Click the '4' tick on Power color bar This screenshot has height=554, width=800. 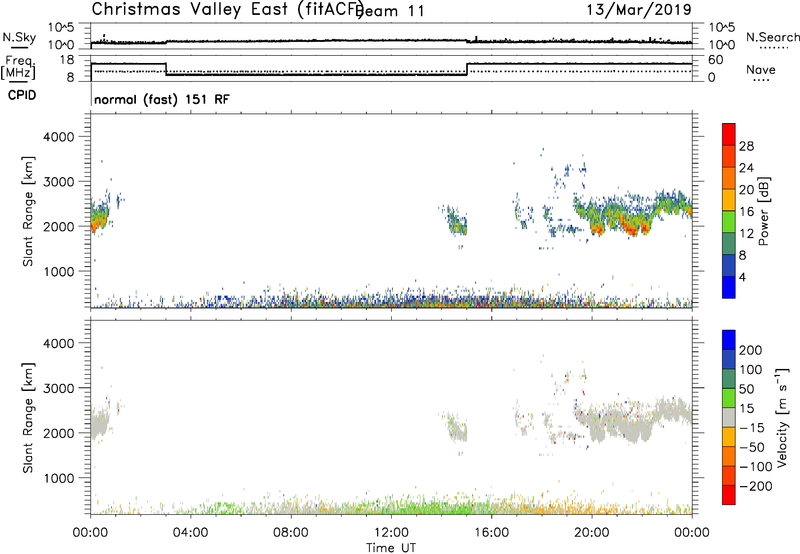click(x=742, y=277)
